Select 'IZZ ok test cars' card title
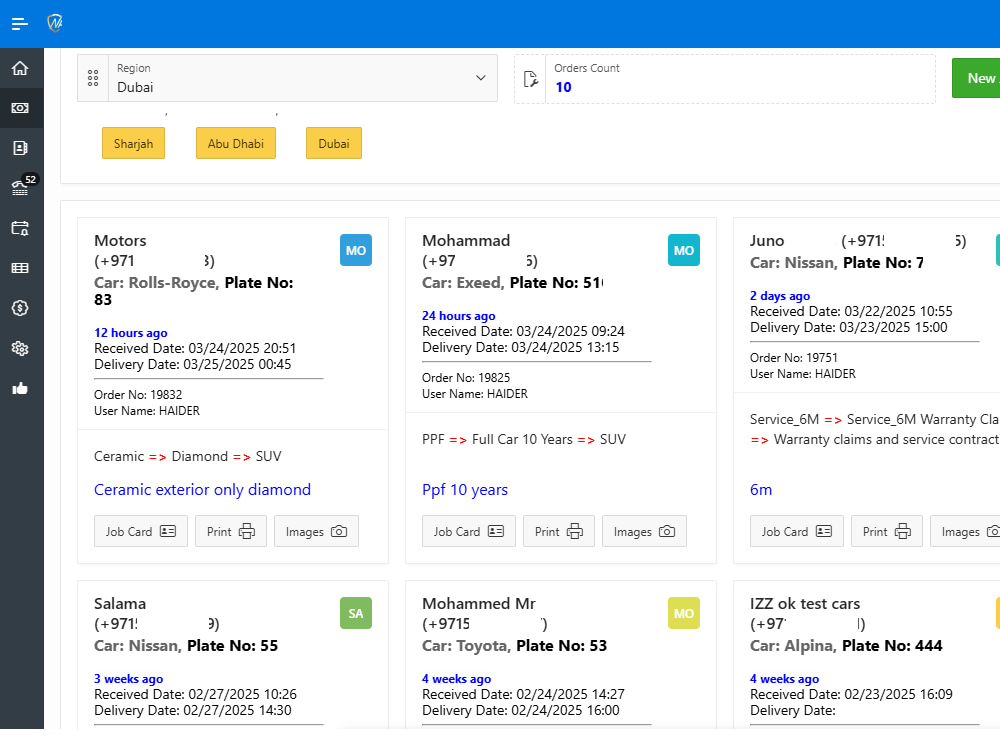The height and width of the screenshot is (750, 1000). point(805,603)
